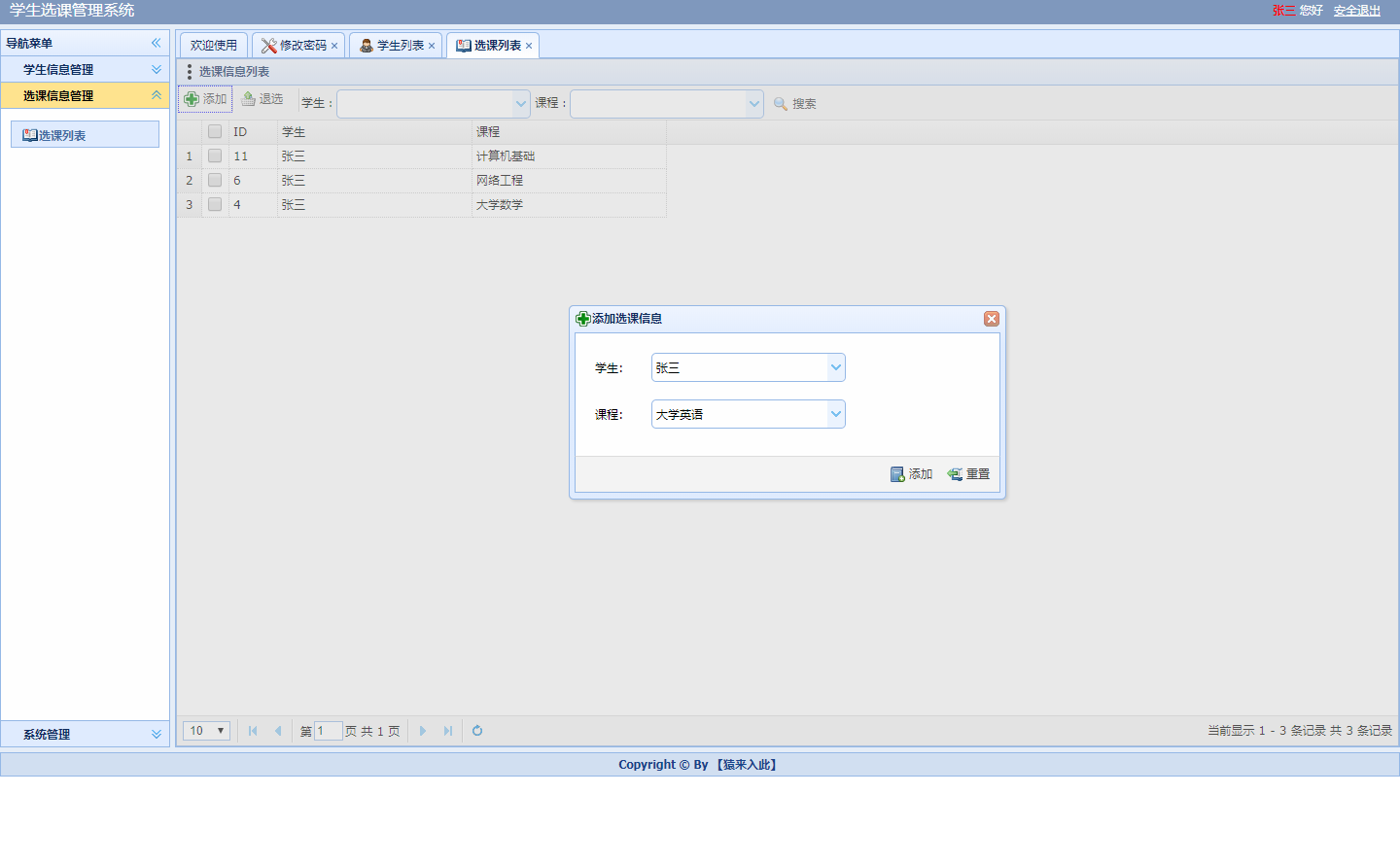Click the Withdraw course (退选) toolbar button
Screen dimensions: 1400x864
(262, 99)
